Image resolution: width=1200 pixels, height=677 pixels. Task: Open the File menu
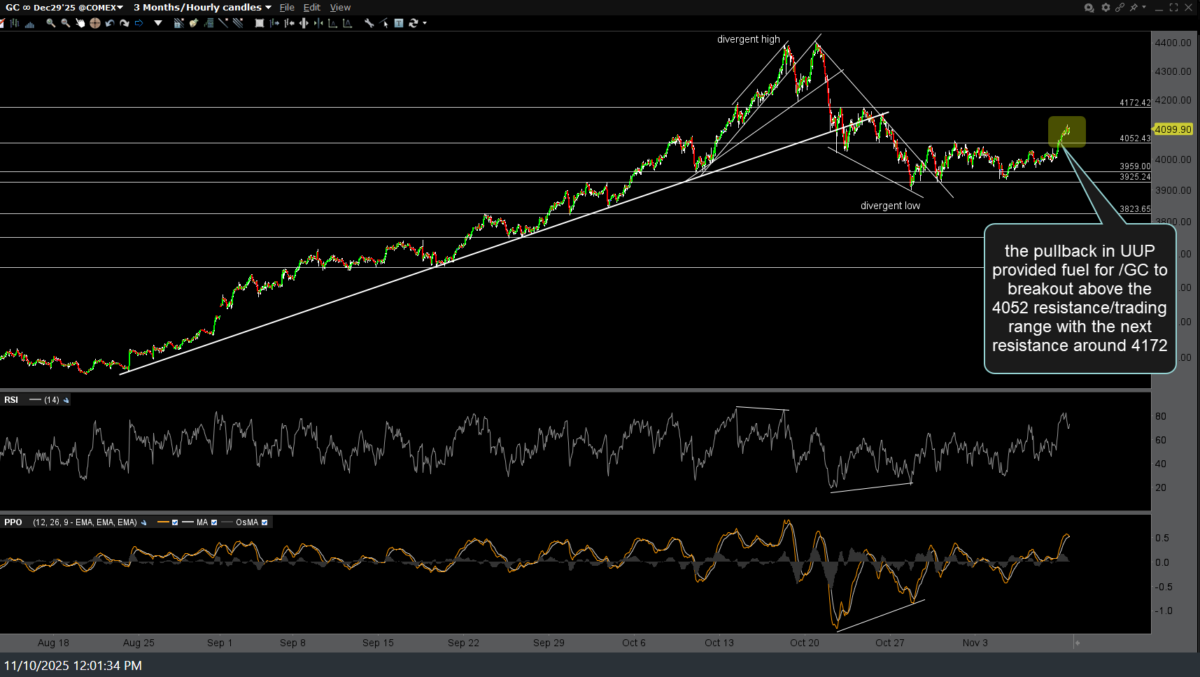click(x=285, y=7)
